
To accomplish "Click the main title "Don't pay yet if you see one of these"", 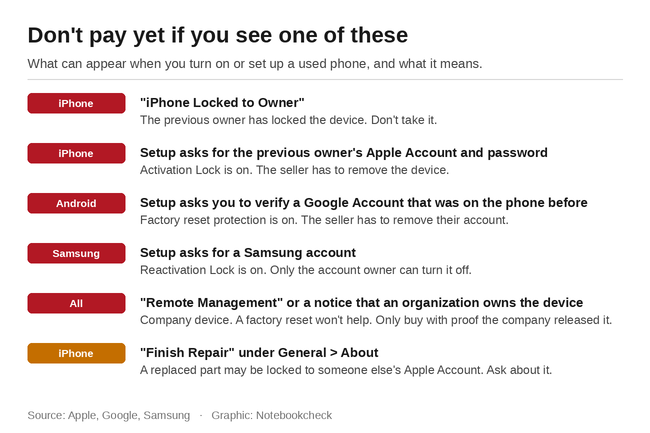I will coord(218,35).
